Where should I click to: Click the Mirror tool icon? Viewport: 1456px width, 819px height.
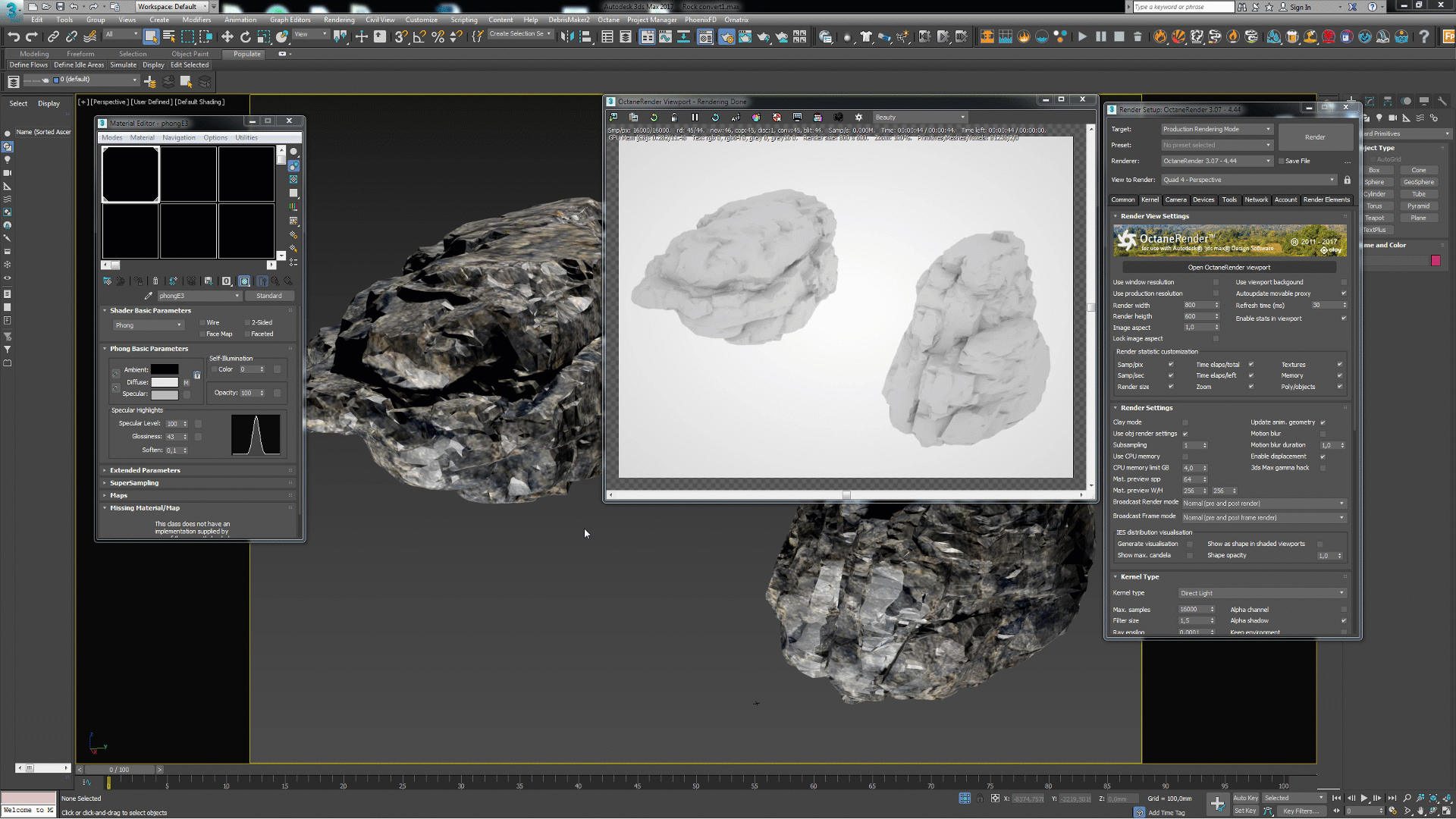click(566, 36)
